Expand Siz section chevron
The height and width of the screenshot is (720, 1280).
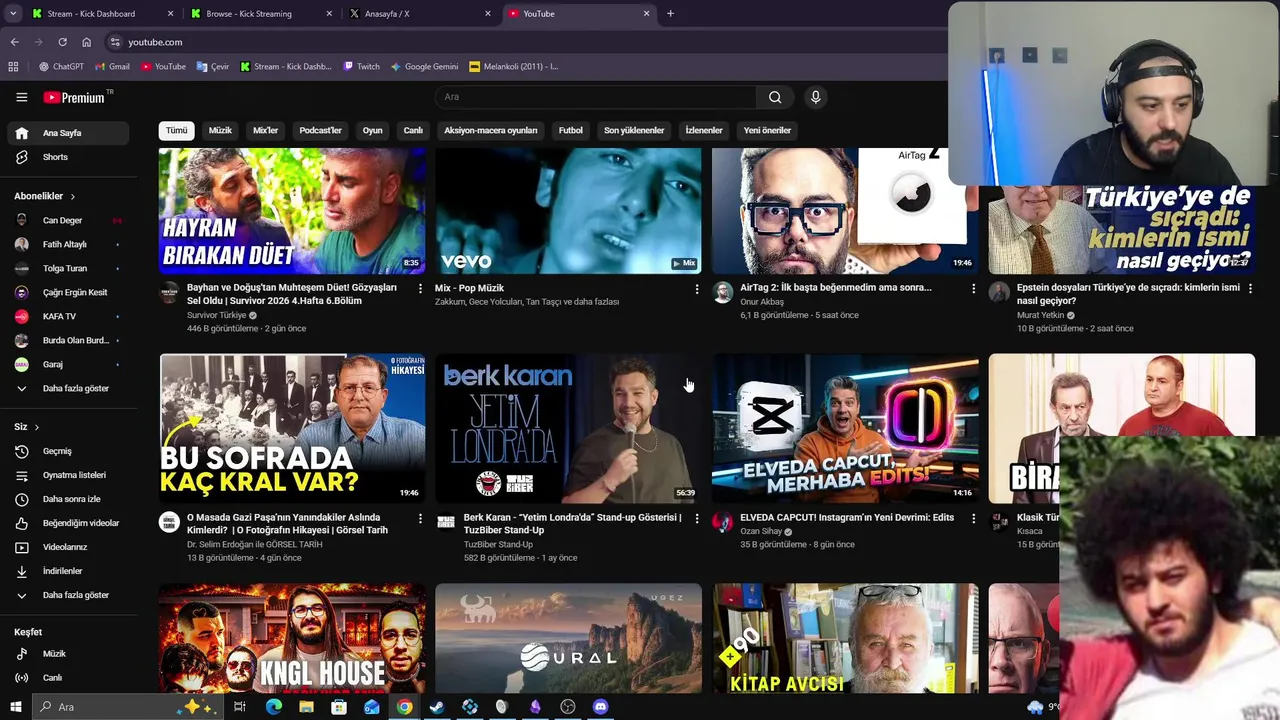click(37, 427)
